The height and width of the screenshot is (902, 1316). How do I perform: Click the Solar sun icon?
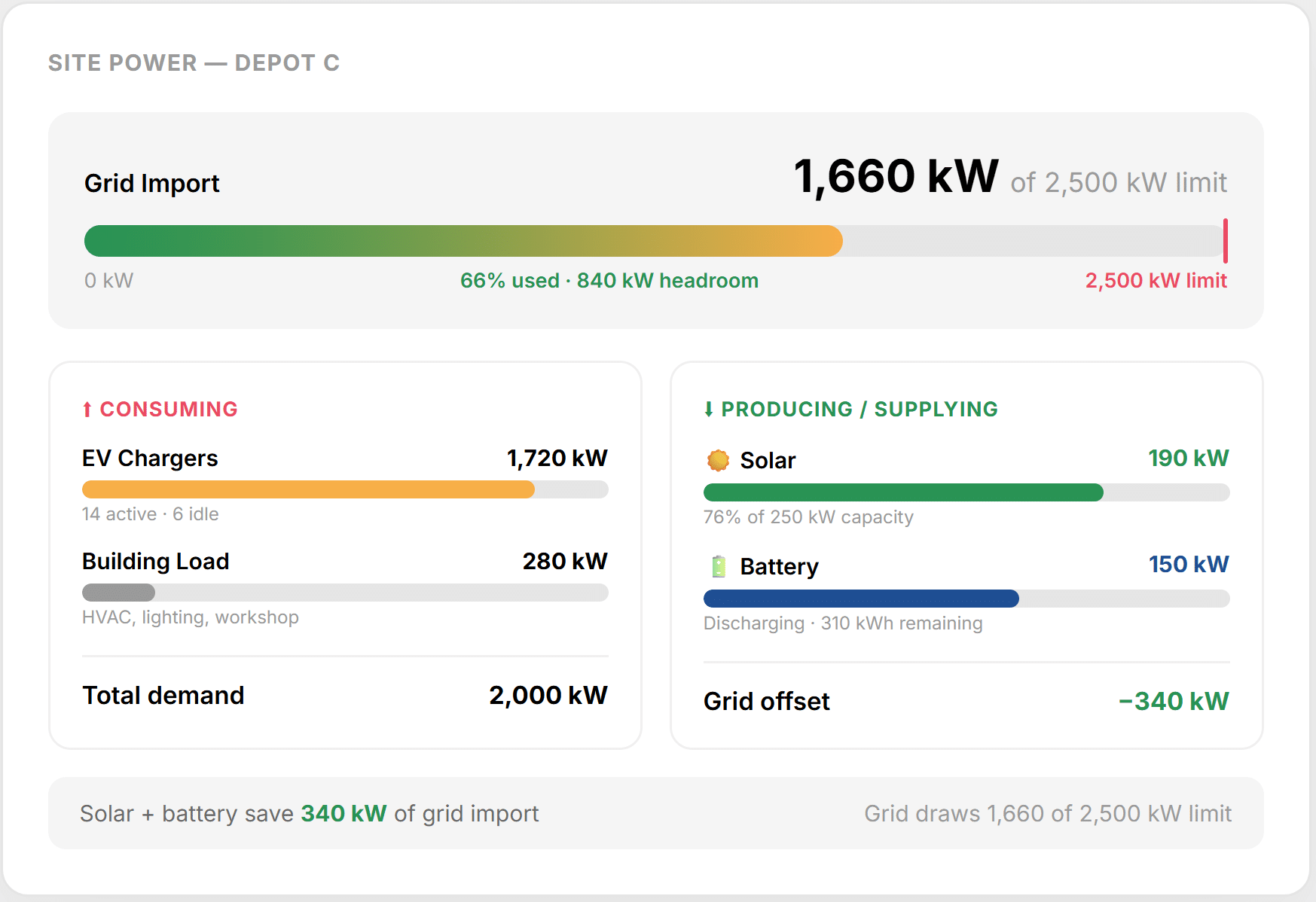pos(718,460)
